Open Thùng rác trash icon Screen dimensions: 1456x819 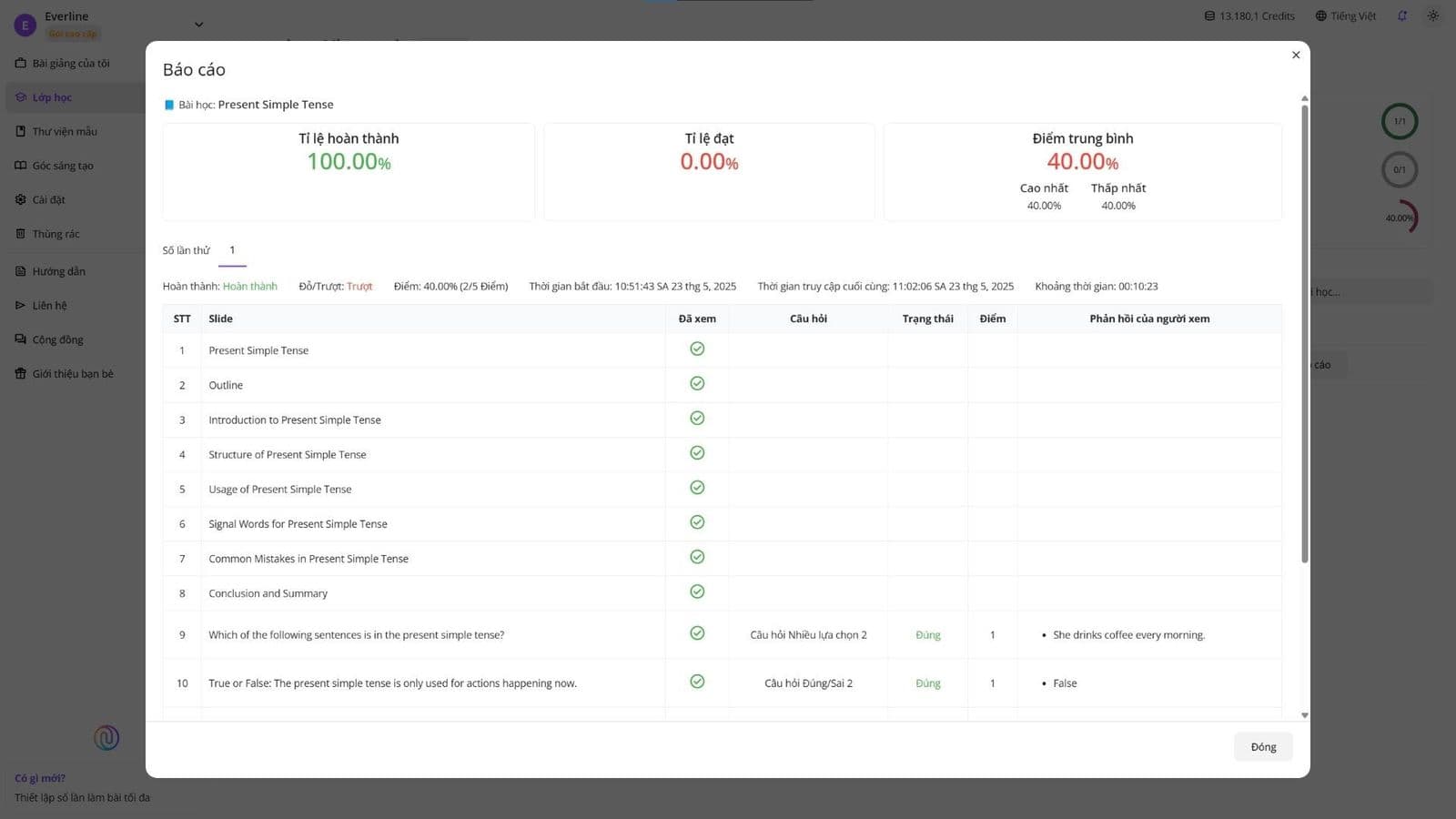coord(20,234)
